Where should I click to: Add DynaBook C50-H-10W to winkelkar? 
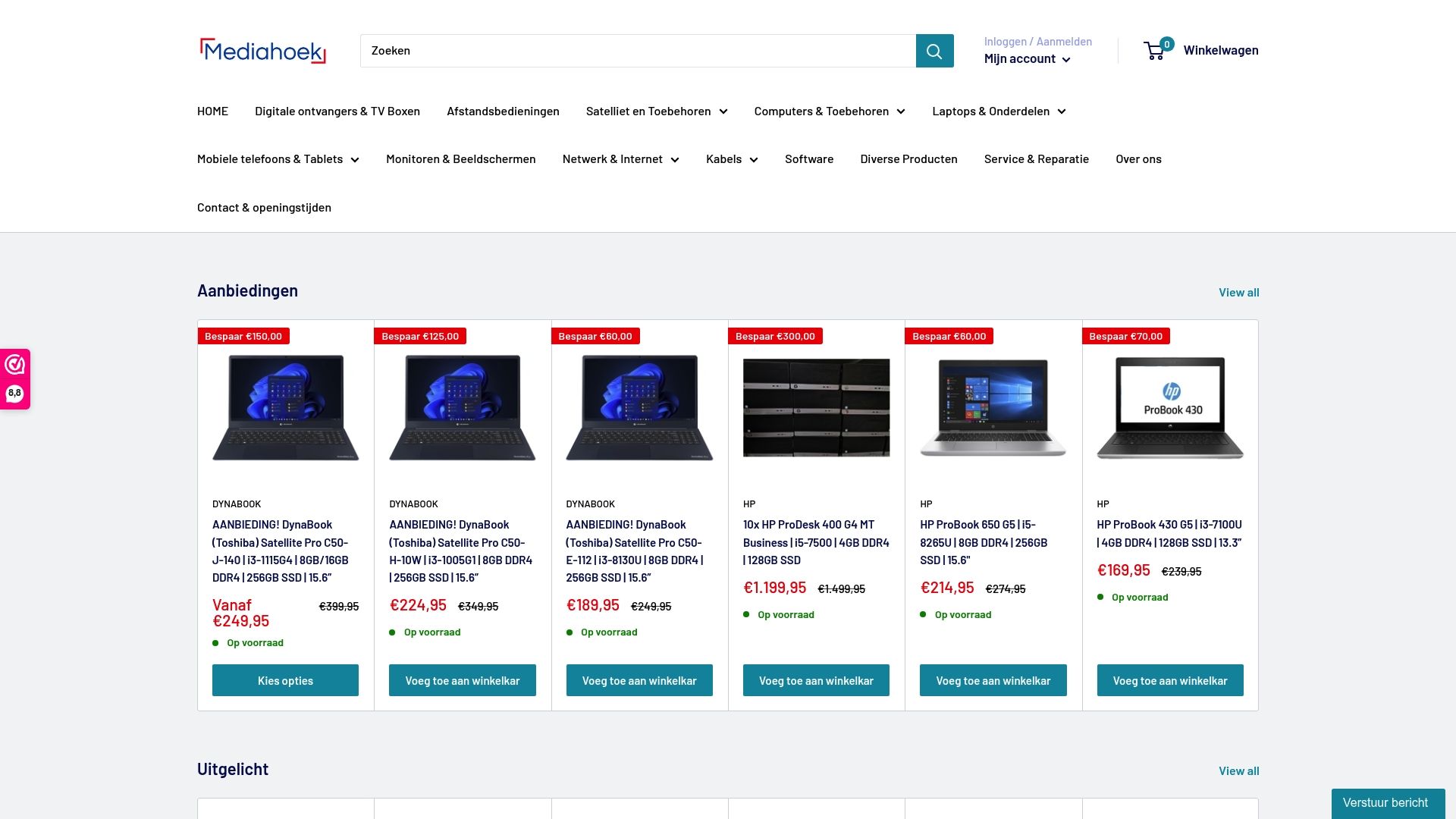463,680
